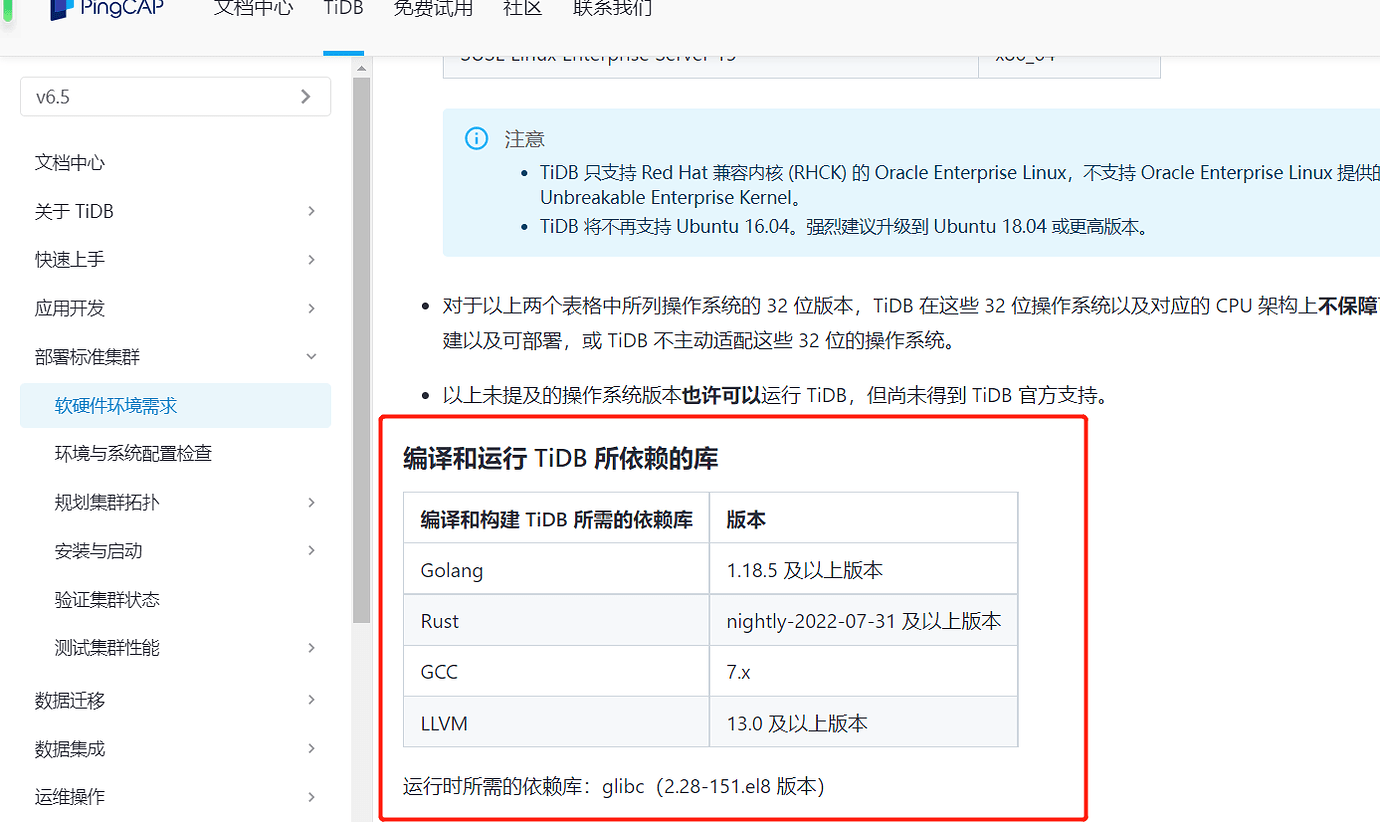
Task: Click heading 编译和运行 TiDB 所依赖的库
Action: [561, 459]
